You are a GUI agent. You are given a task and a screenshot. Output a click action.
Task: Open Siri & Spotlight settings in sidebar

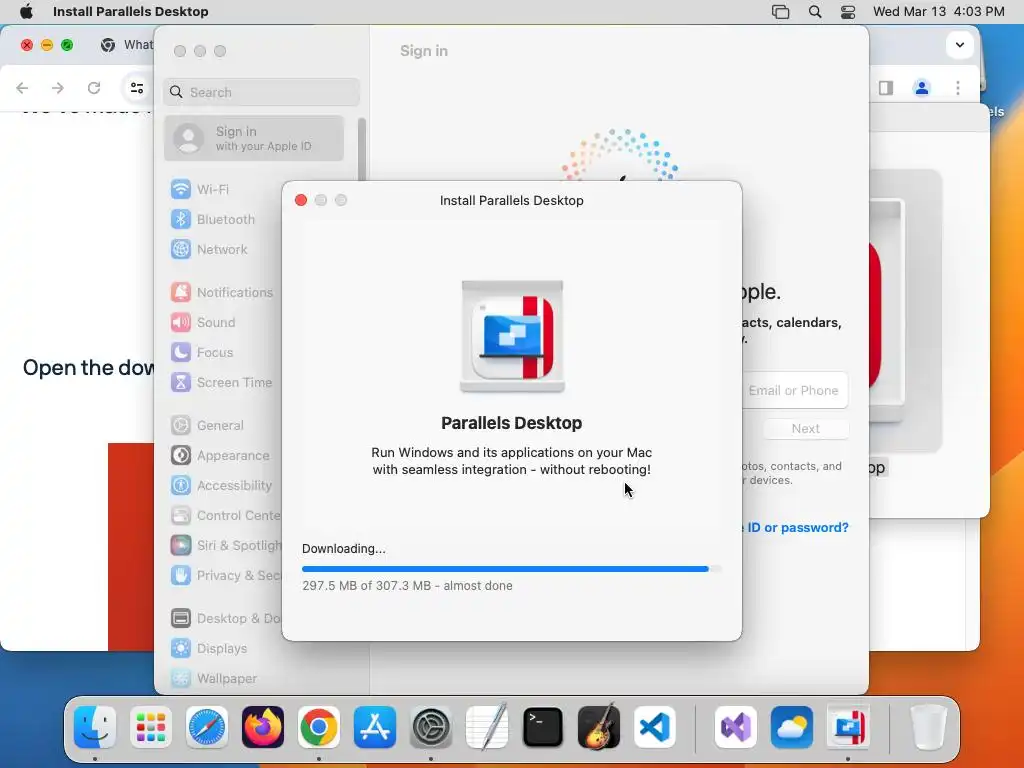225,545
